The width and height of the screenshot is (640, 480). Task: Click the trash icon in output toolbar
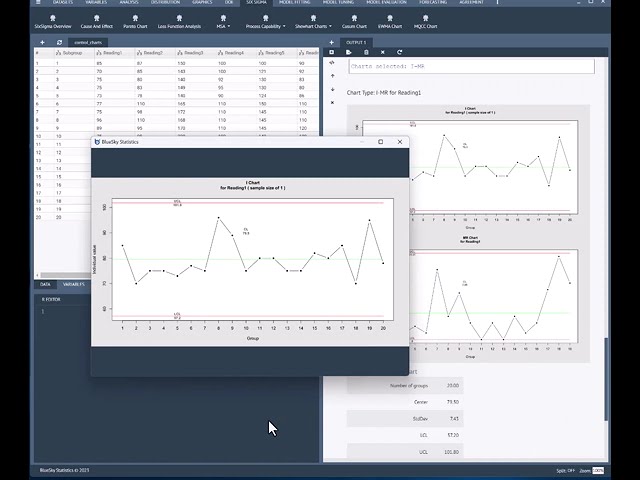pyautogui.click(x=366, y=52)
